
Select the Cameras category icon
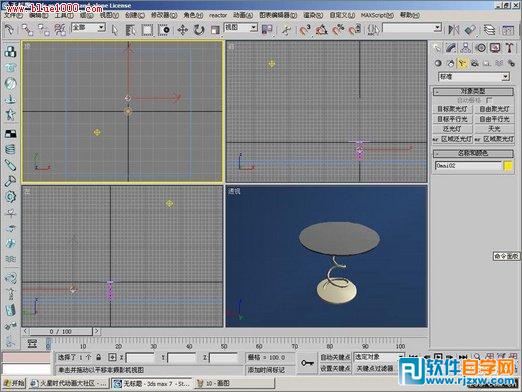[x=474, y=63]
